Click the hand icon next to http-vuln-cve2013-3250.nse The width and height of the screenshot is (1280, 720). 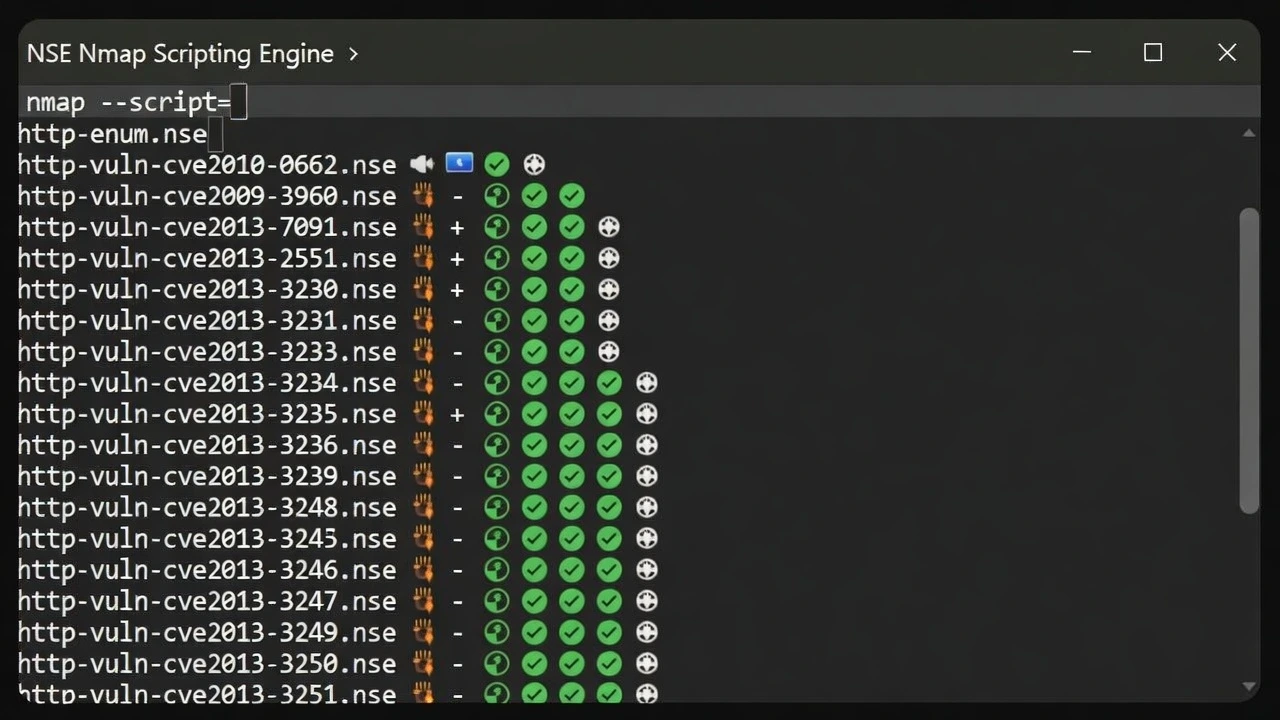tap(422, 663)
